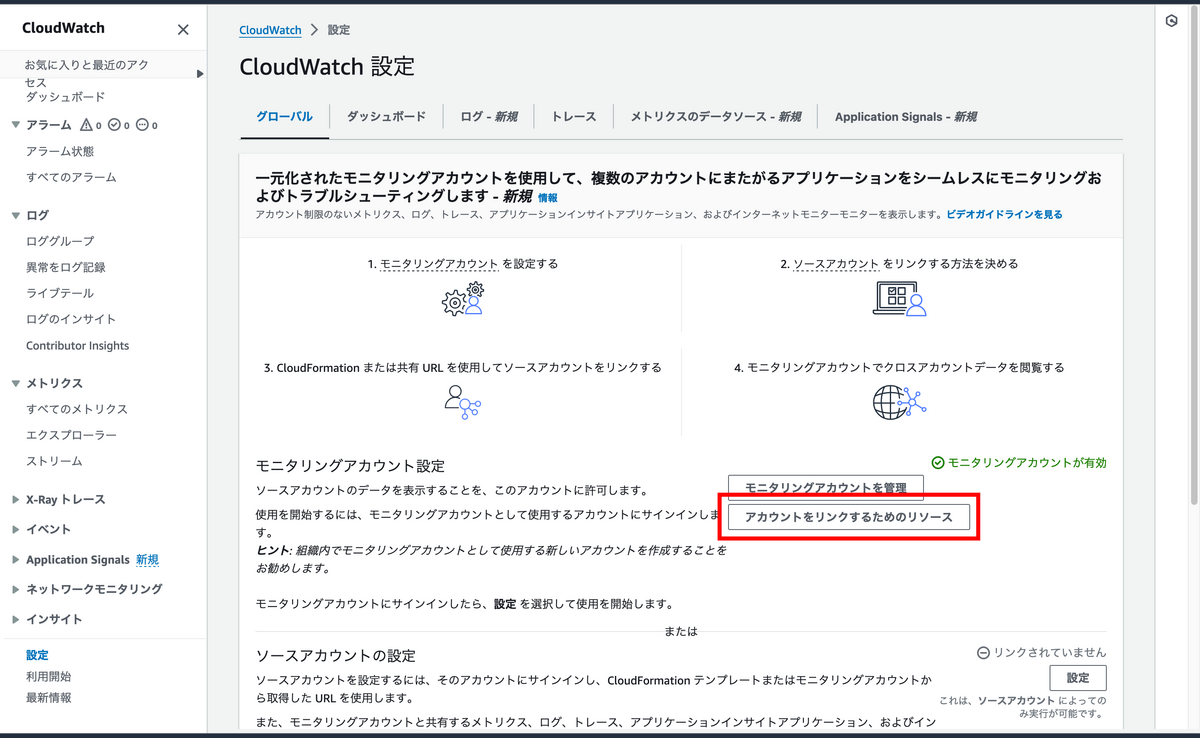Click OK checkmark alarm count icon
The image size is (1200, 738).
[x=114, y=125]
